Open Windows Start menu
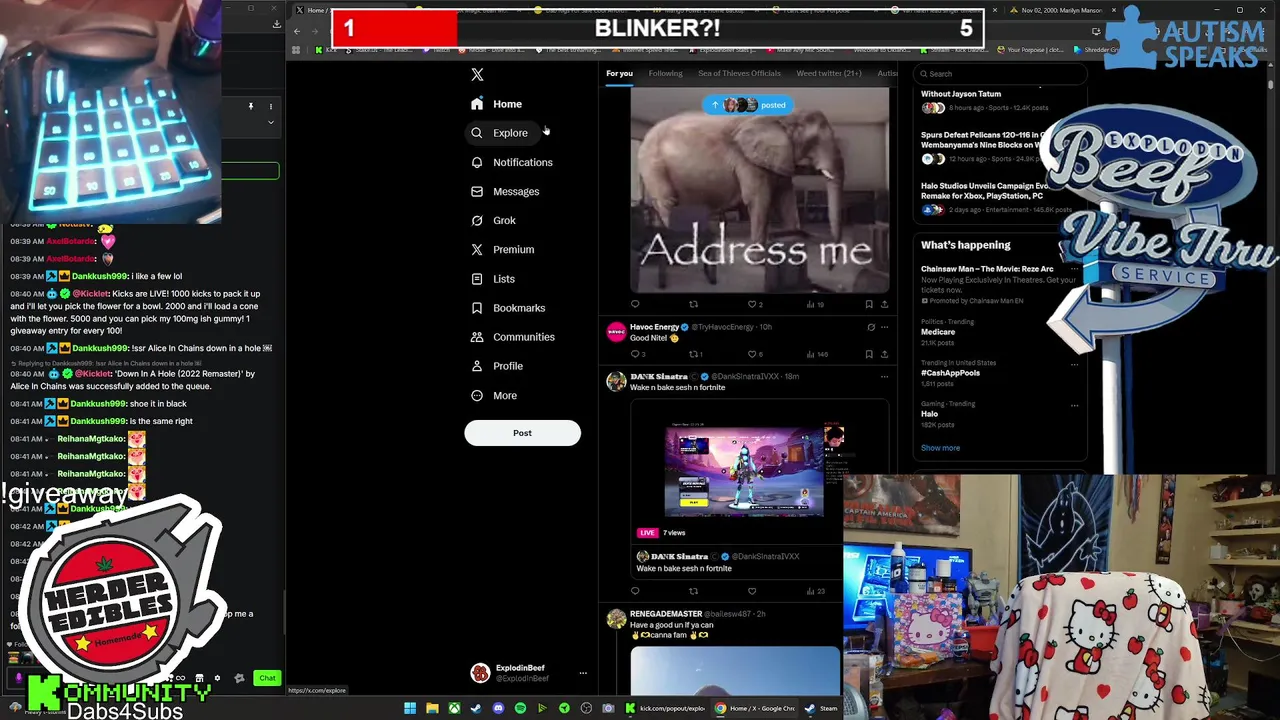The height and width of the screenshot is (720, 1280). (x=410, y=708)
